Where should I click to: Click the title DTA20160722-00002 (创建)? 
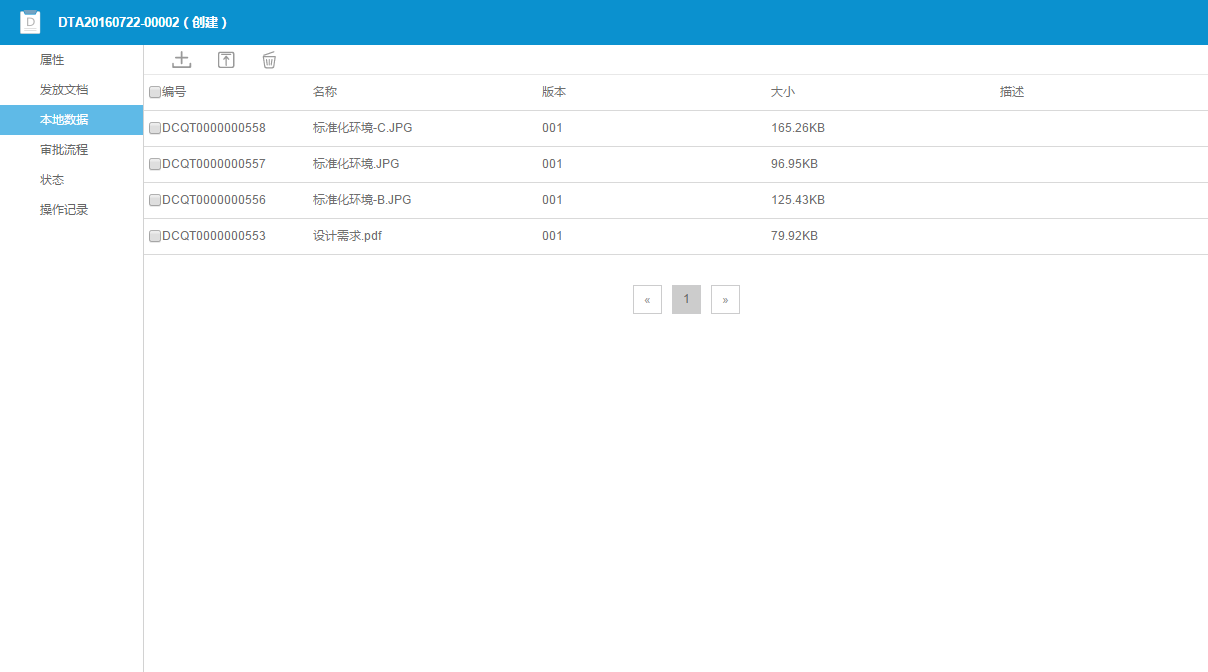[x=142, y=22]
